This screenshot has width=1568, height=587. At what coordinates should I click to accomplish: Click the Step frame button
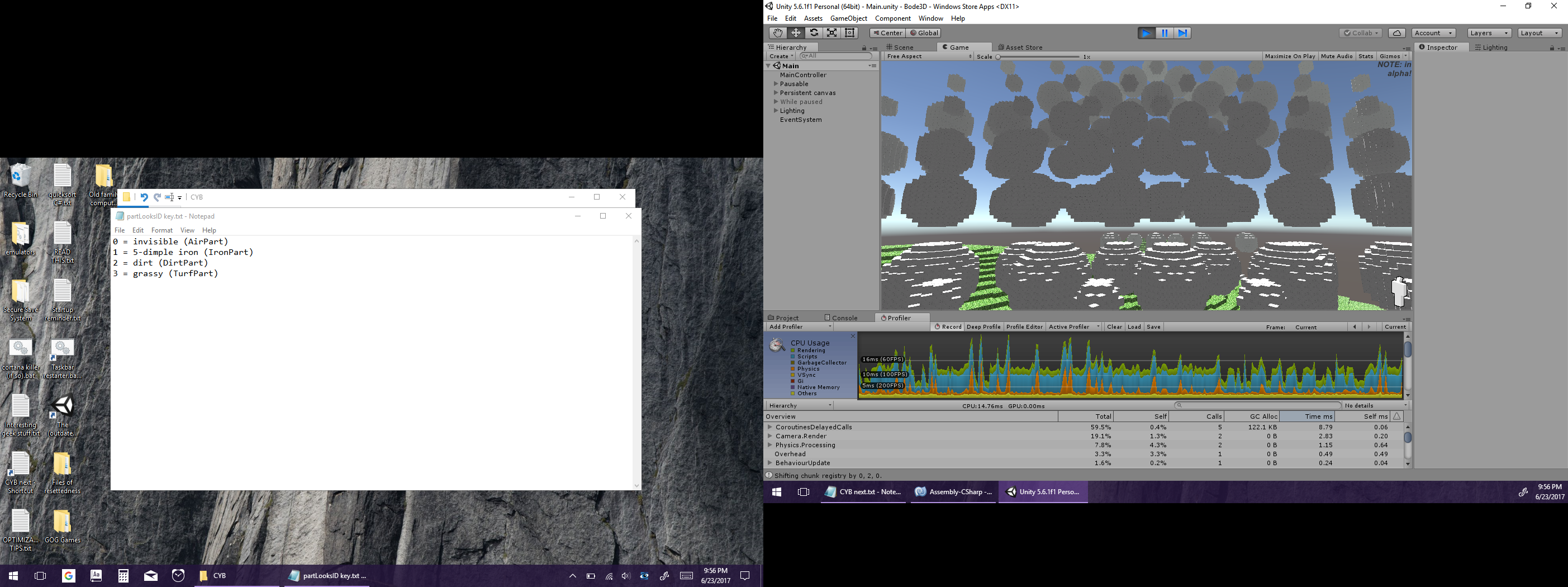pyautogui.click(x=1182, y=33)
